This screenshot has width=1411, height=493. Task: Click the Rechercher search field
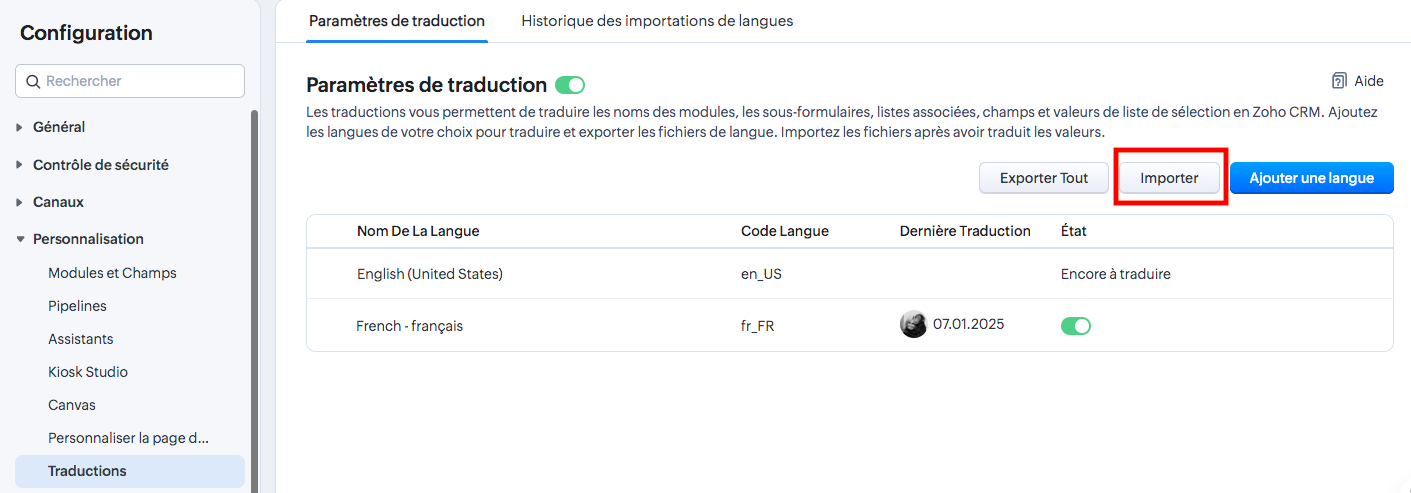(x=140, y=81)
